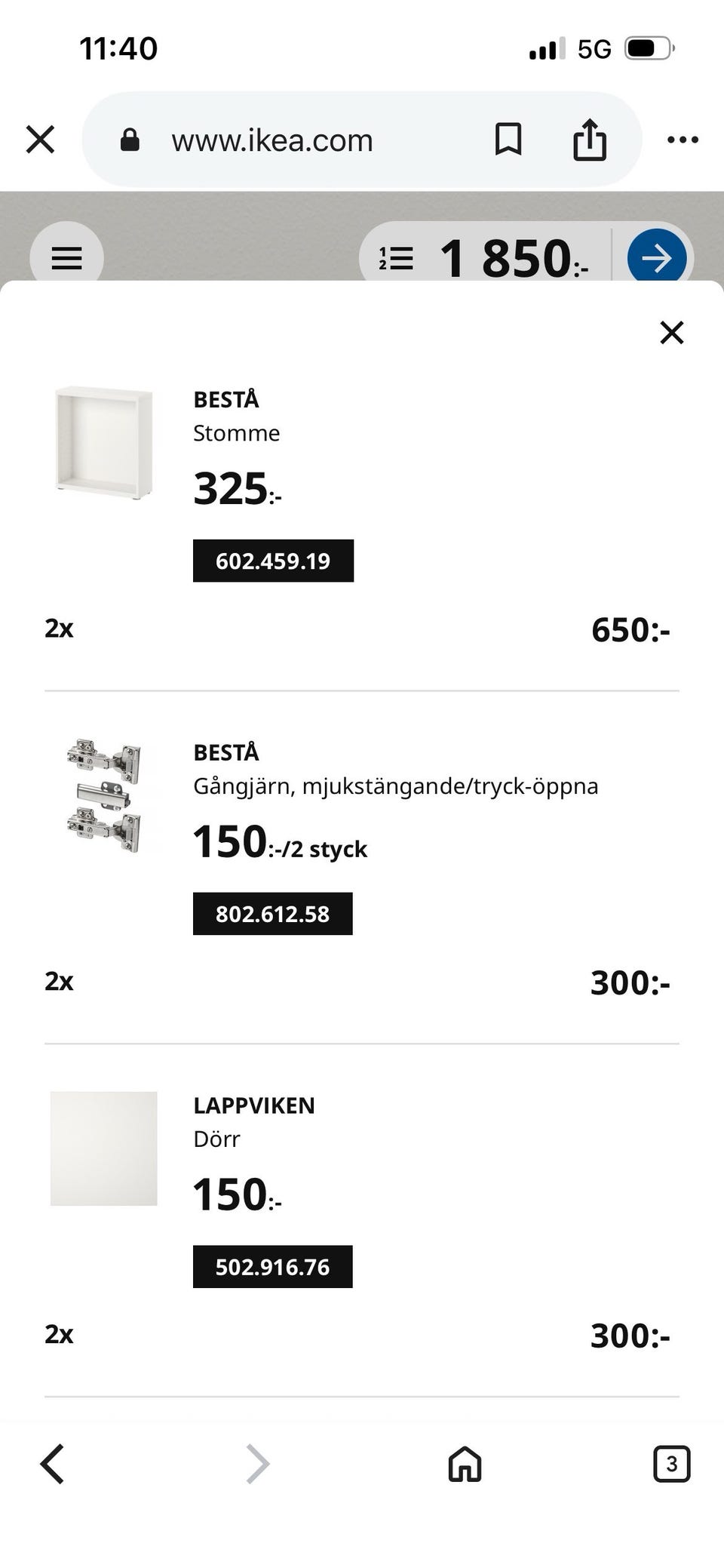The width and height of the screenshot is (724, 1568).
Task: Go to browser home page
Action: [465, 1464]
